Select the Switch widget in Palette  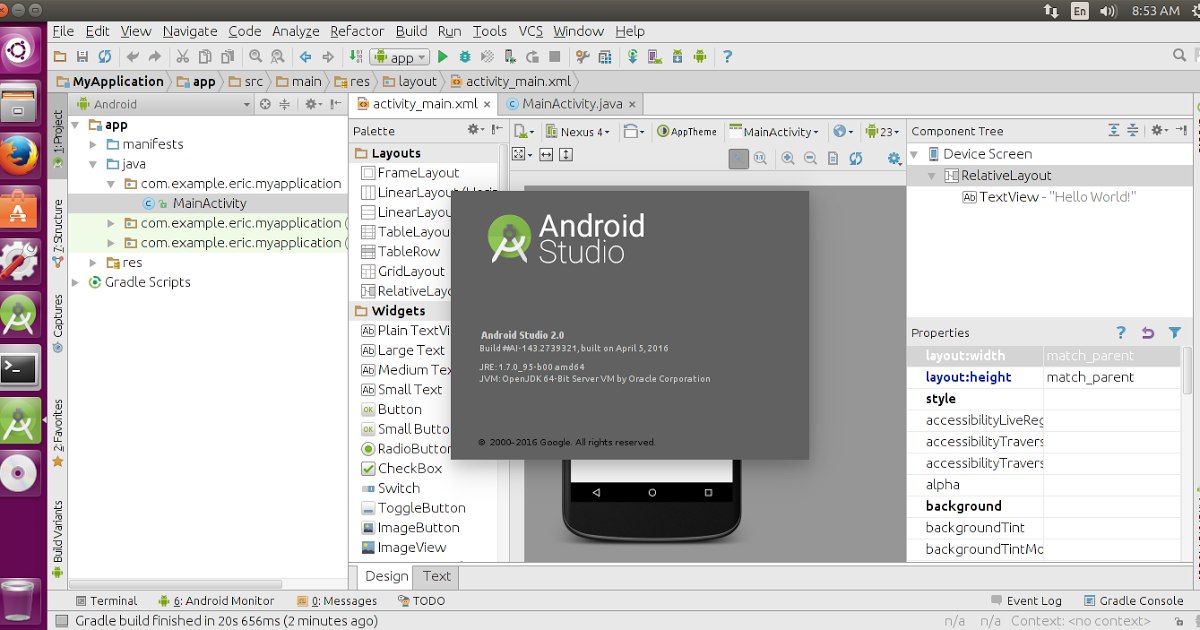[x=390, y=488]
